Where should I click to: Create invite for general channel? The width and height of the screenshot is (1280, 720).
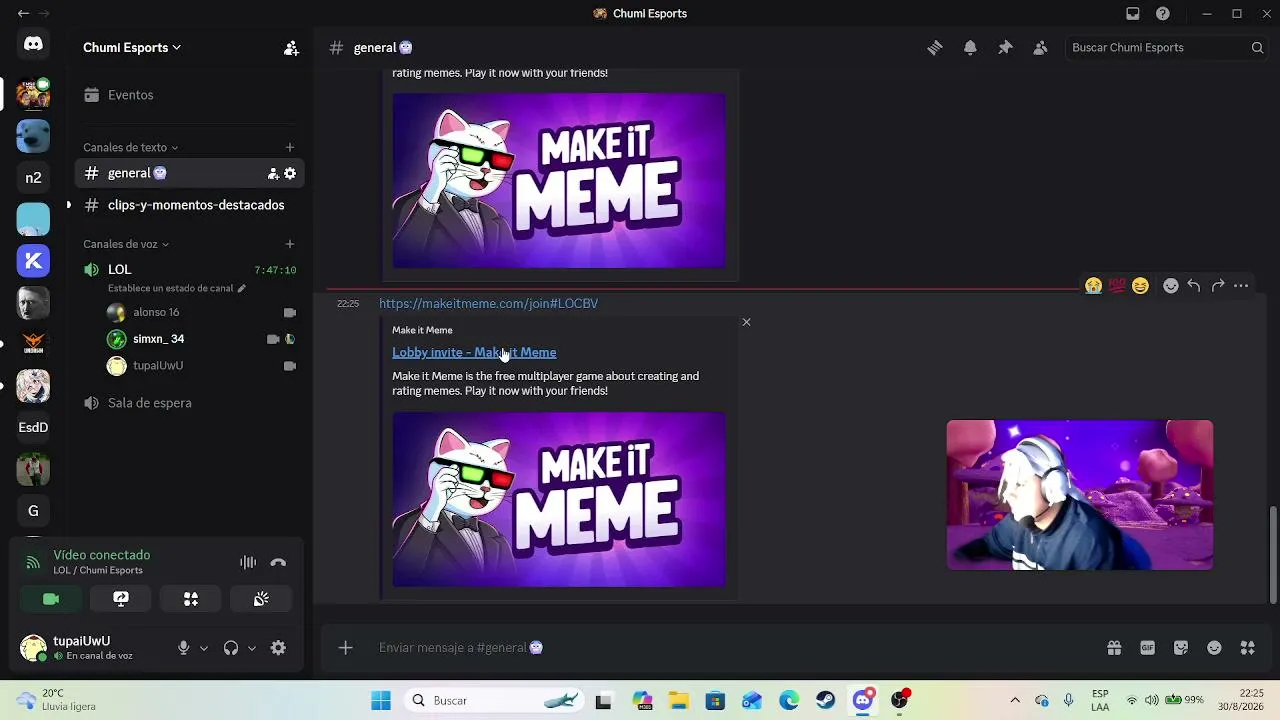[273, 173]
